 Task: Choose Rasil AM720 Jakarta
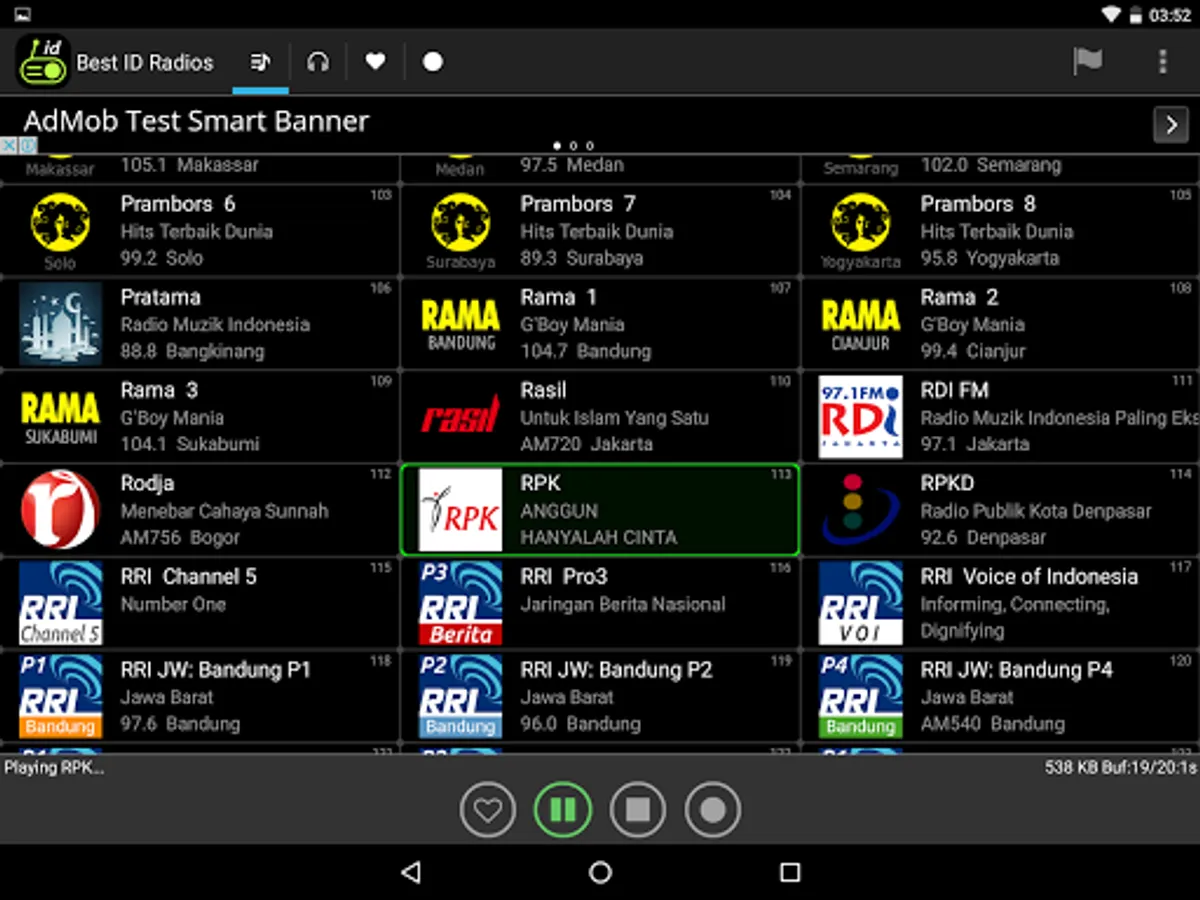pos(600,417)
